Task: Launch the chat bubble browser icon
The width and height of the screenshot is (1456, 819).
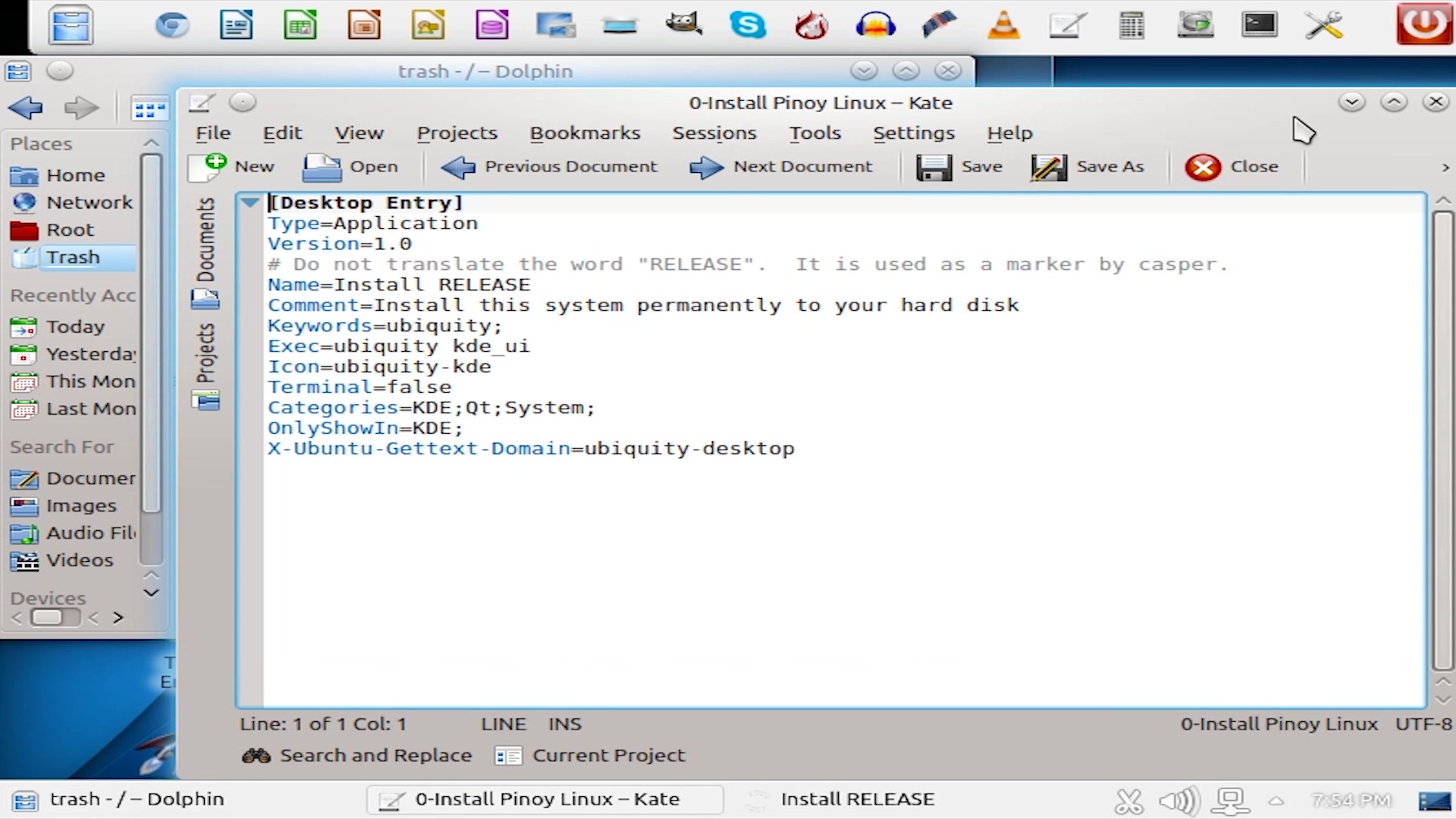Action: coord(172,26)
